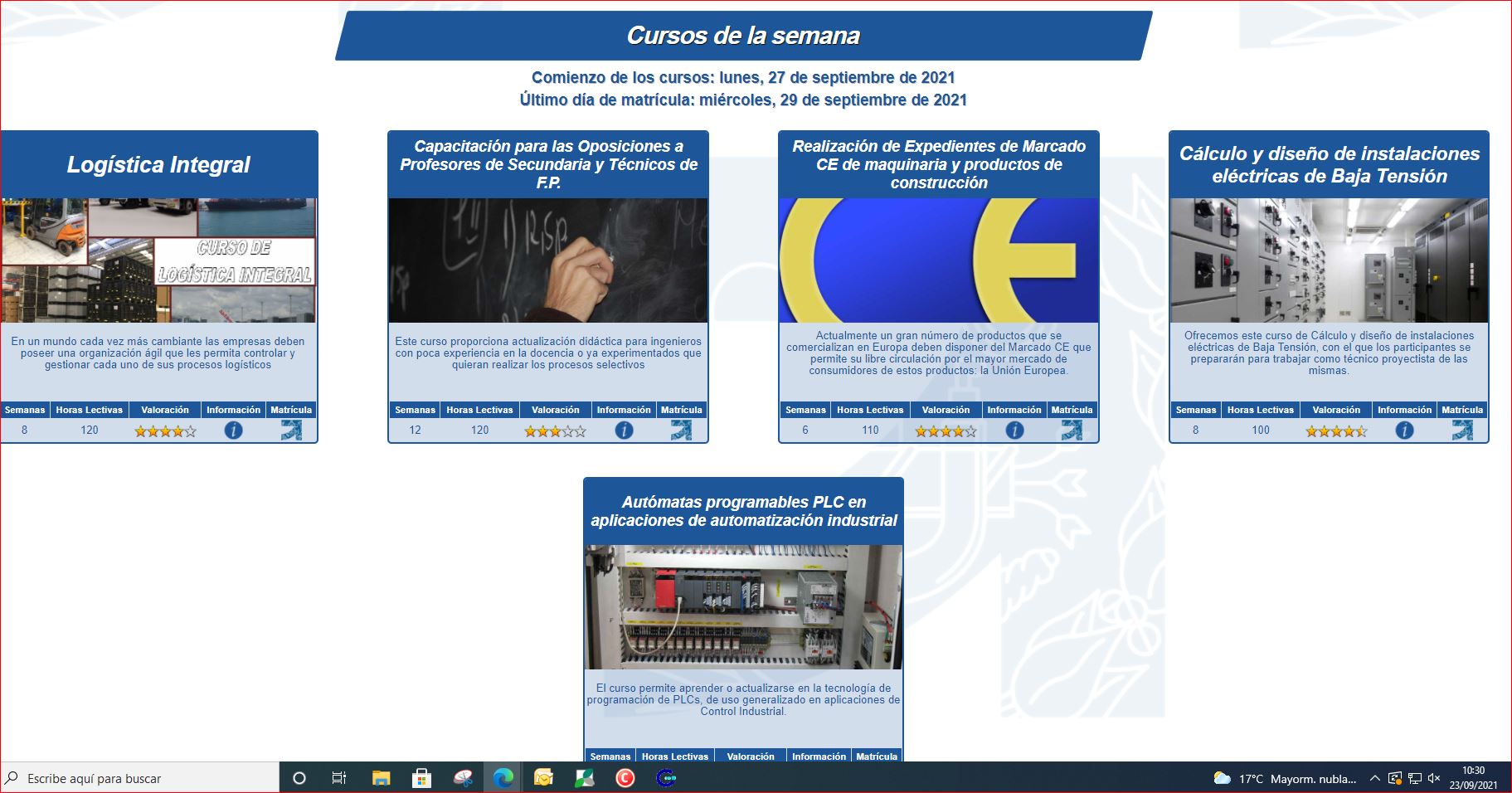Click Matrícula header in Autómatas PLC card

[x=877, y=757]
